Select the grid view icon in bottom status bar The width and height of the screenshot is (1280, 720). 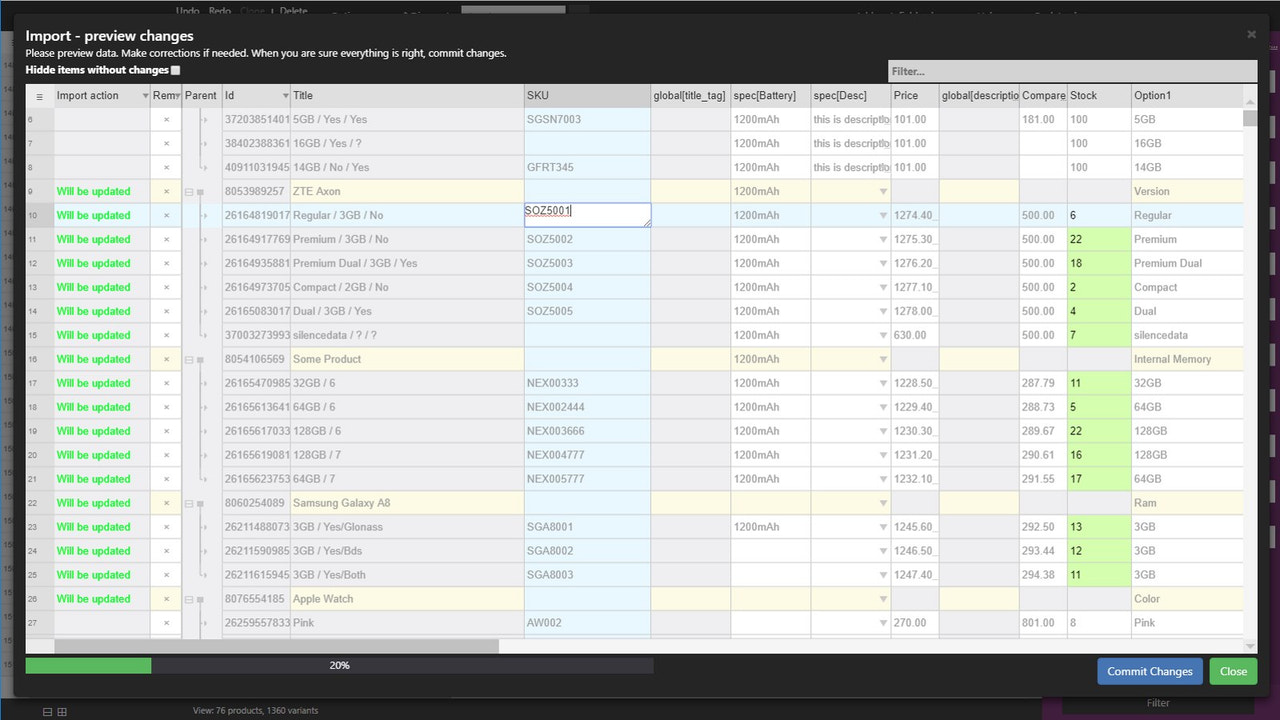62,712
